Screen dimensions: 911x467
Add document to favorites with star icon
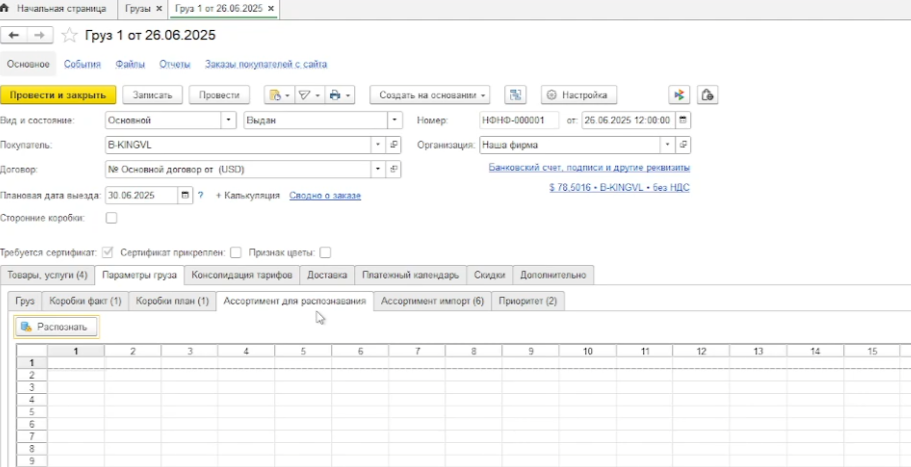[x=69, y=35]
